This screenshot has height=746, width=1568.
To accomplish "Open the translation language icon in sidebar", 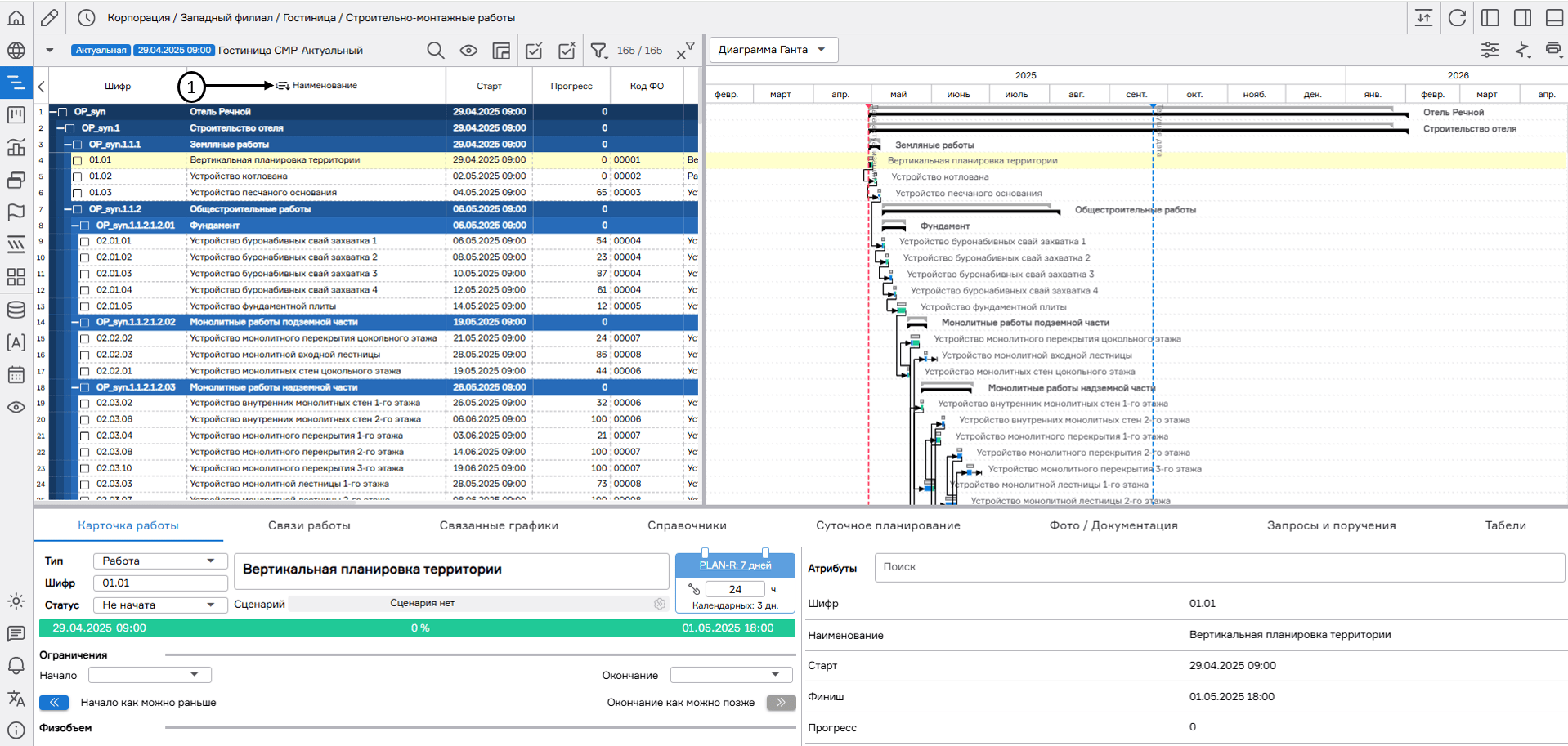I will (x=16, y=699).
